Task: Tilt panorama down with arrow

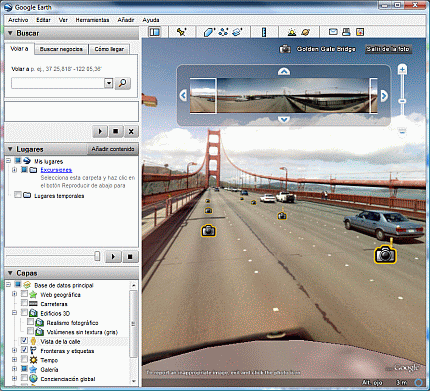Action: tap(284, 119)
